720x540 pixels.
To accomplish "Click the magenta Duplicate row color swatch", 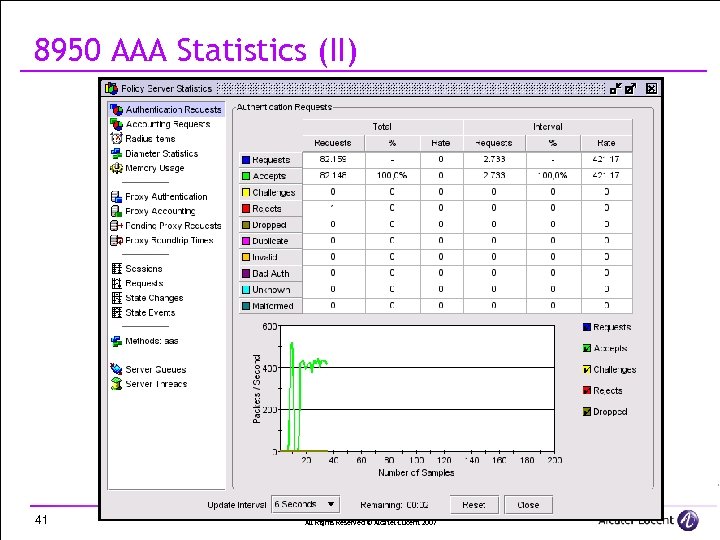I will pyautogui.click(x=246, y=241).
